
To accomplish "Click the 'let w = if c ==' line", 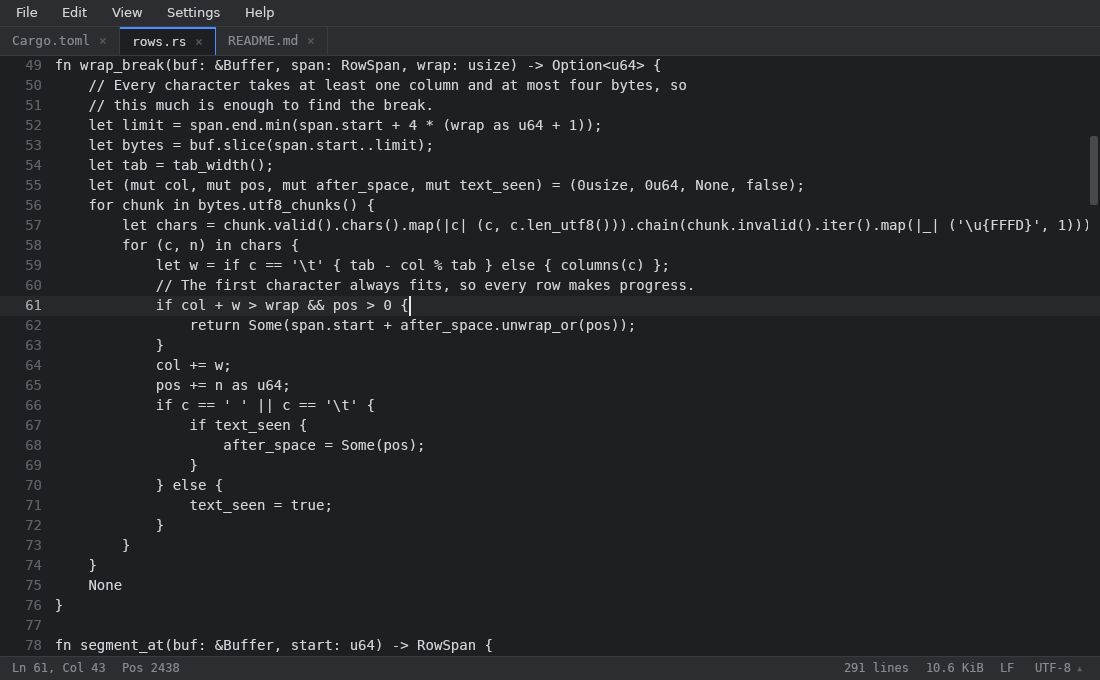I will click(x=412, y=265).
